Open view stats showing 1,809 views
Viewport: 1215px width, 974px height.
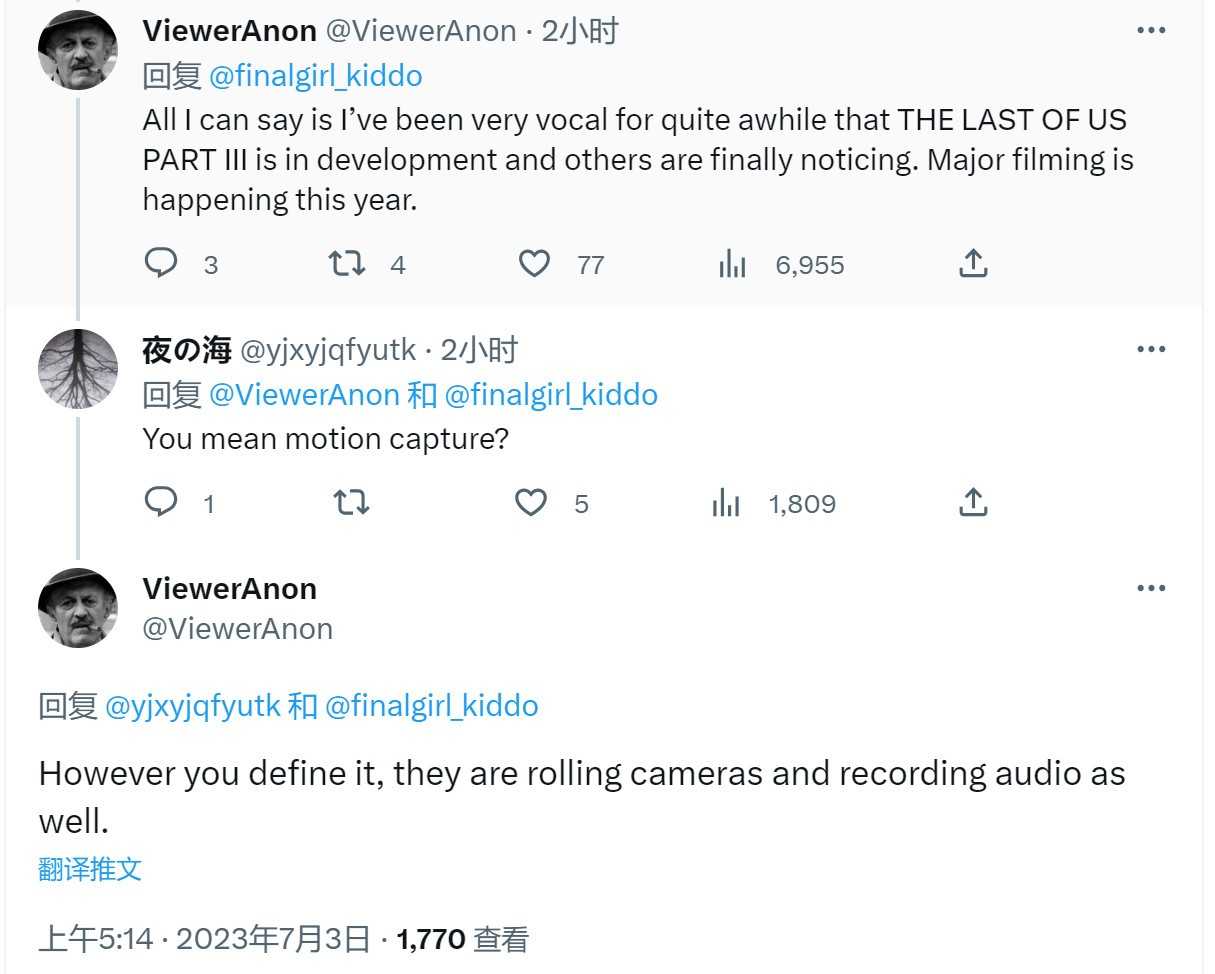pos(726,503)
